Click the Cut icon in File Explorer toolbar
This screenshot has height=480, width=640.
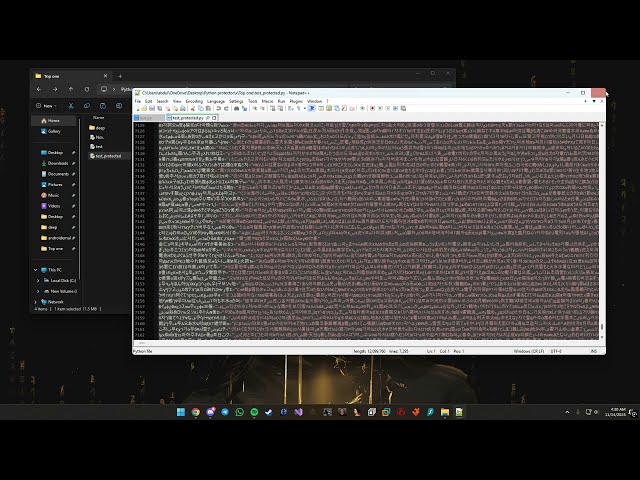tap(71, 106)
